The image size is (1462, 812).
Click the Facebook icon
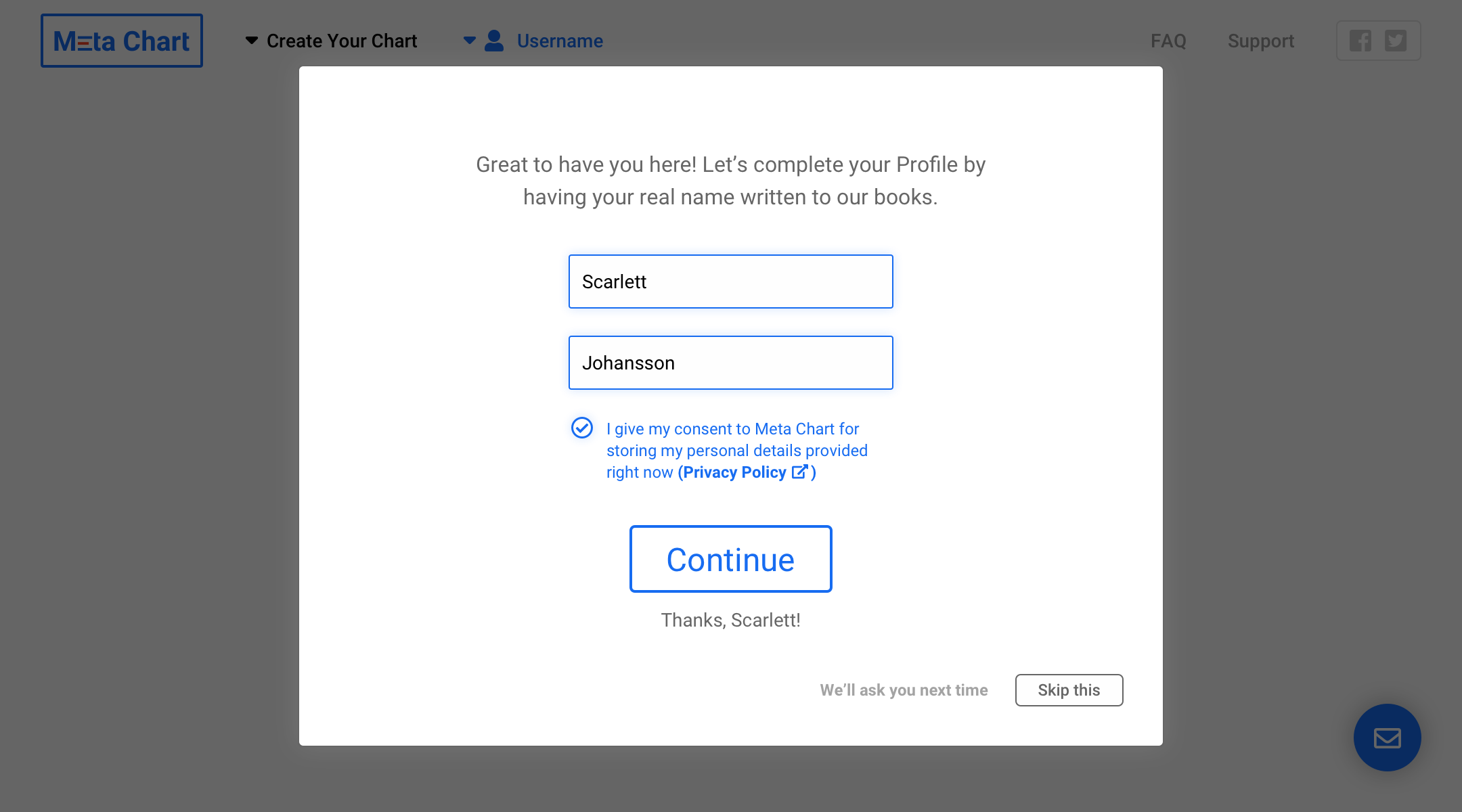point(1360,41)
